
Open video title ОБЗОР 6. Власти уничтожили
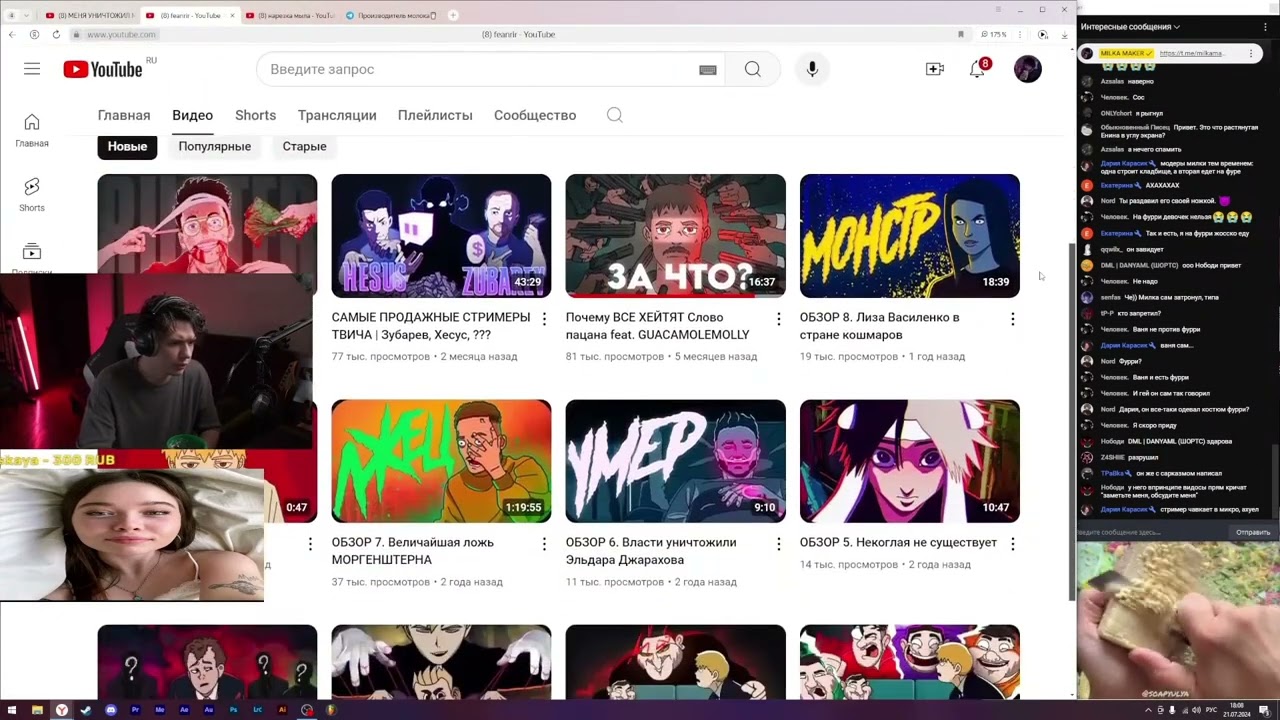[651, 551]
